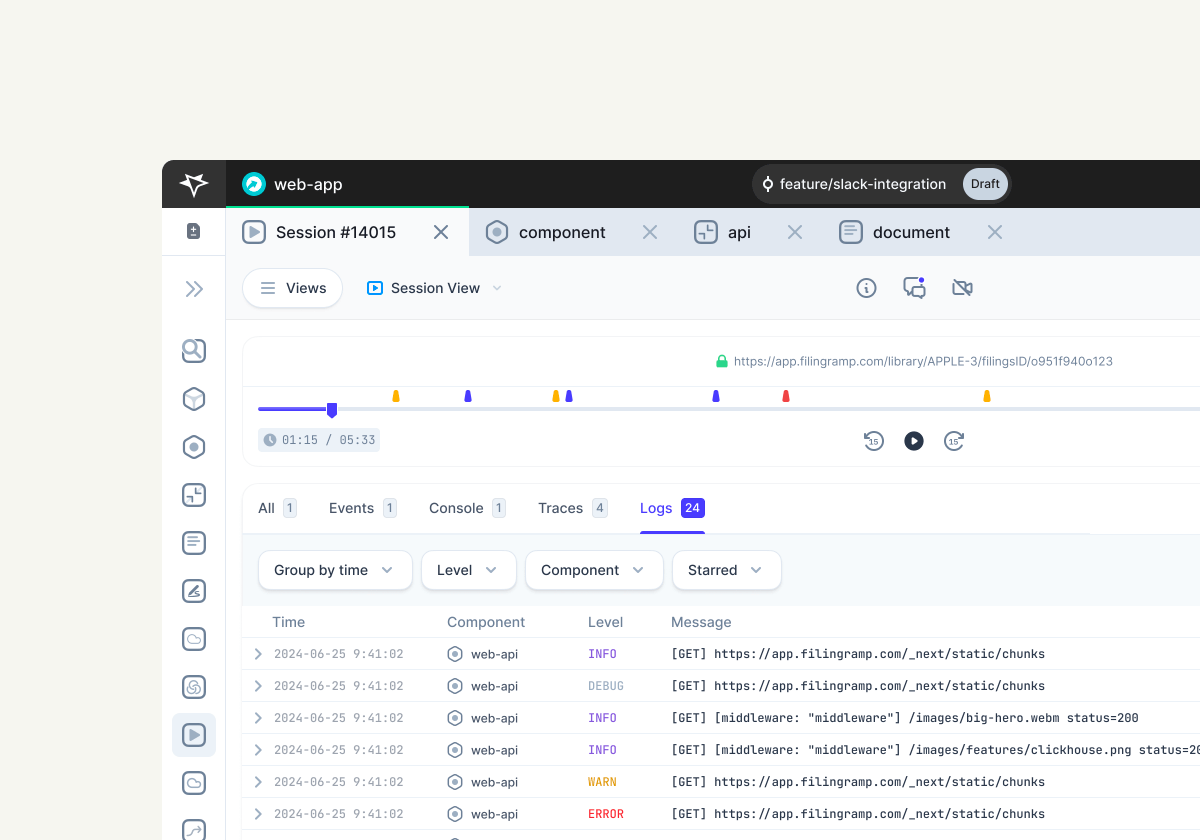Close the document tab
Image resolution: width=1200 pixels, height=840 pixels.
[x=995, y=232]
